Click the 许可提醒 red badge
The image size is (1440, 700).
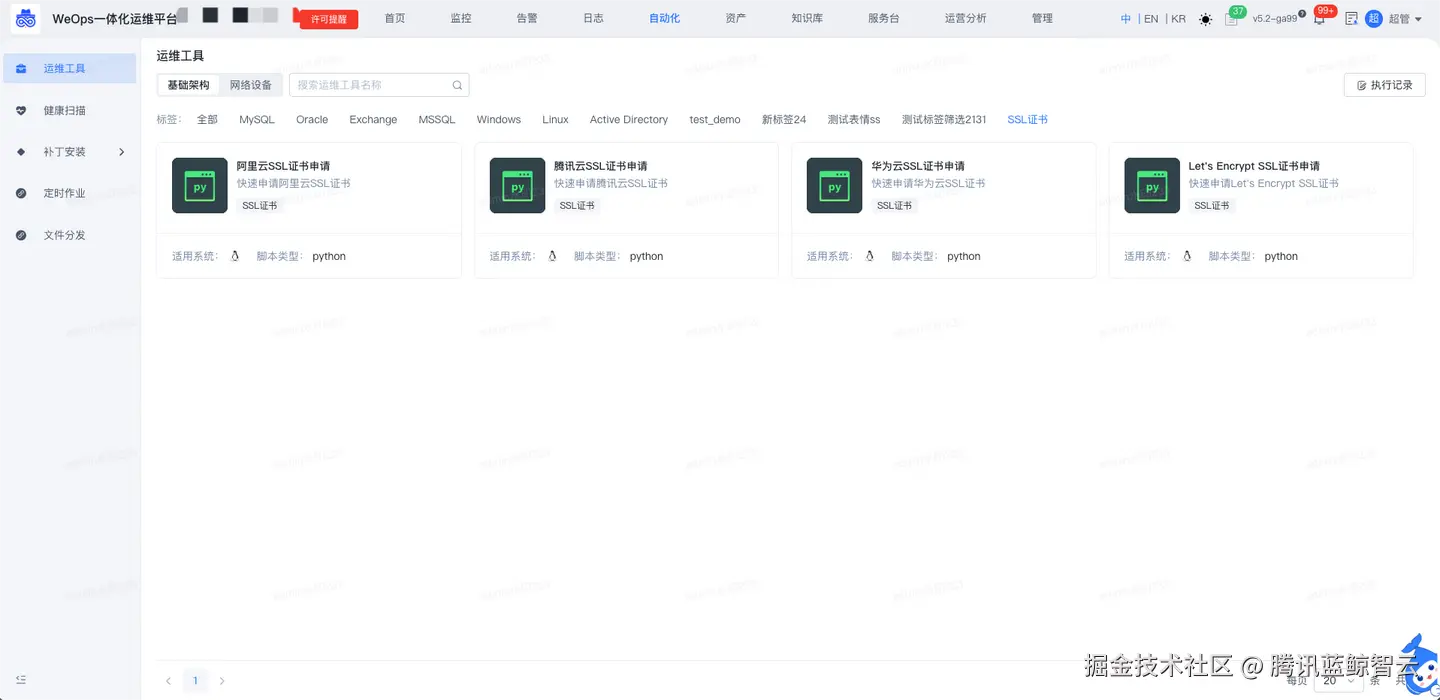point(328,18)
